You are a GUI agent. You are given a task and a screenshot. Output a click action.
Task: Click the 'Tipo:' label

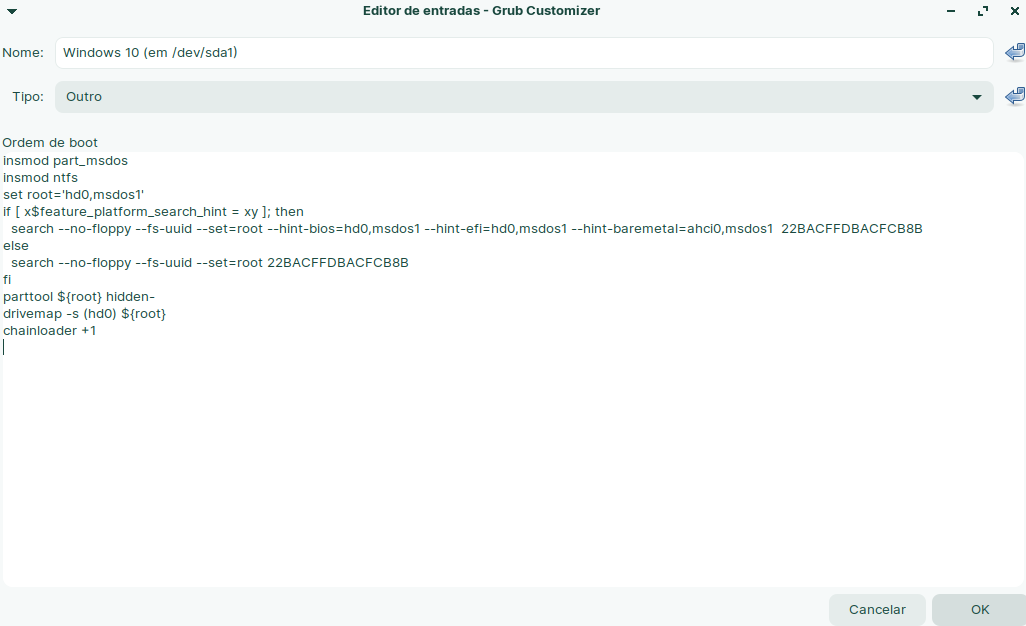pyautogui.click(x=28, y=97)
